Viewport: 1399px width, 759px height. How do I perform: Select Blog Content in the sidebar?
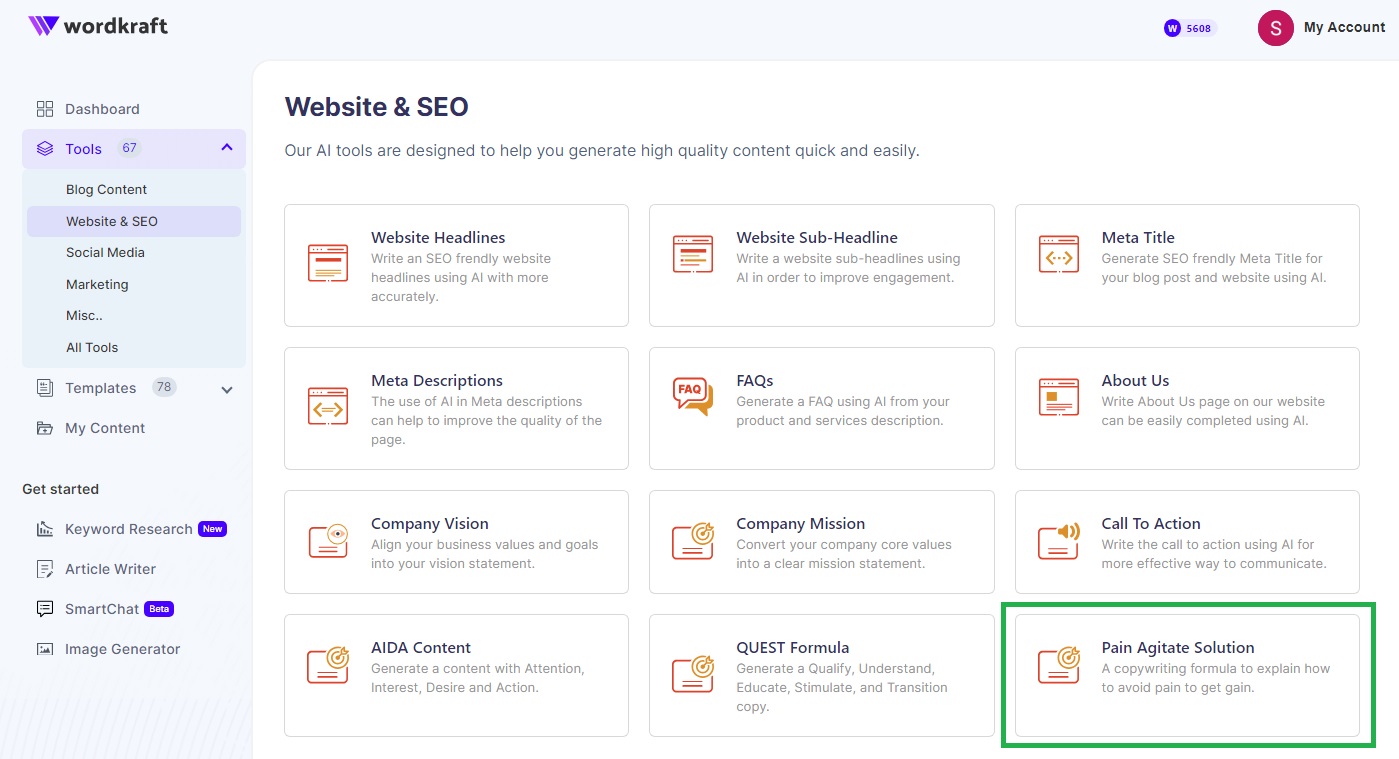[106, 190]
